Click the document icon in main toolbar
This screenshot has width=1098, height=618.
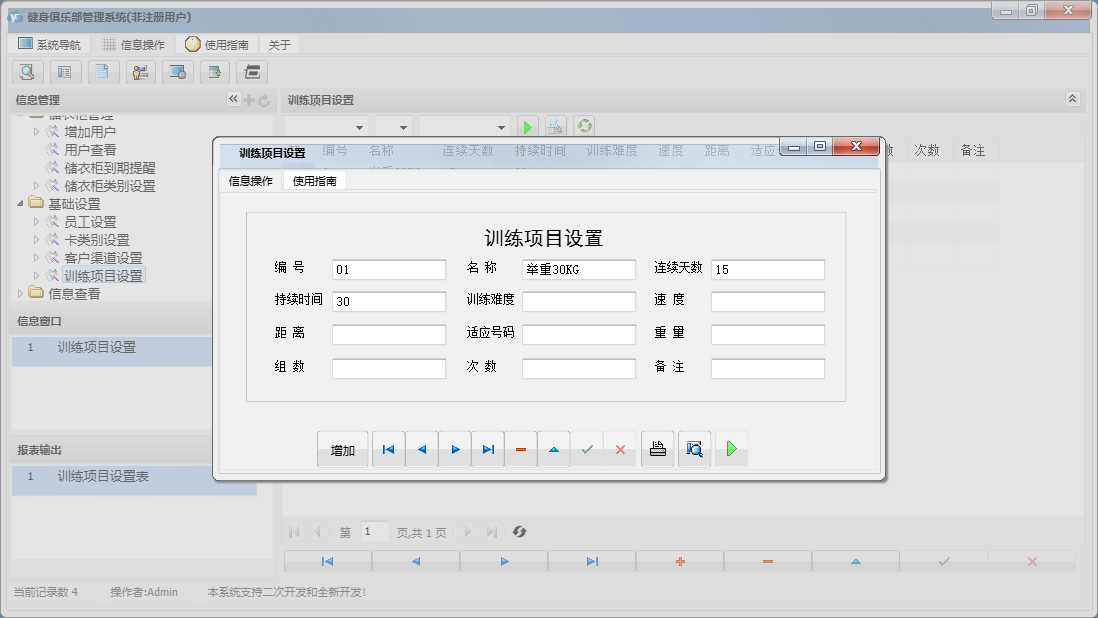pos(103,72)
